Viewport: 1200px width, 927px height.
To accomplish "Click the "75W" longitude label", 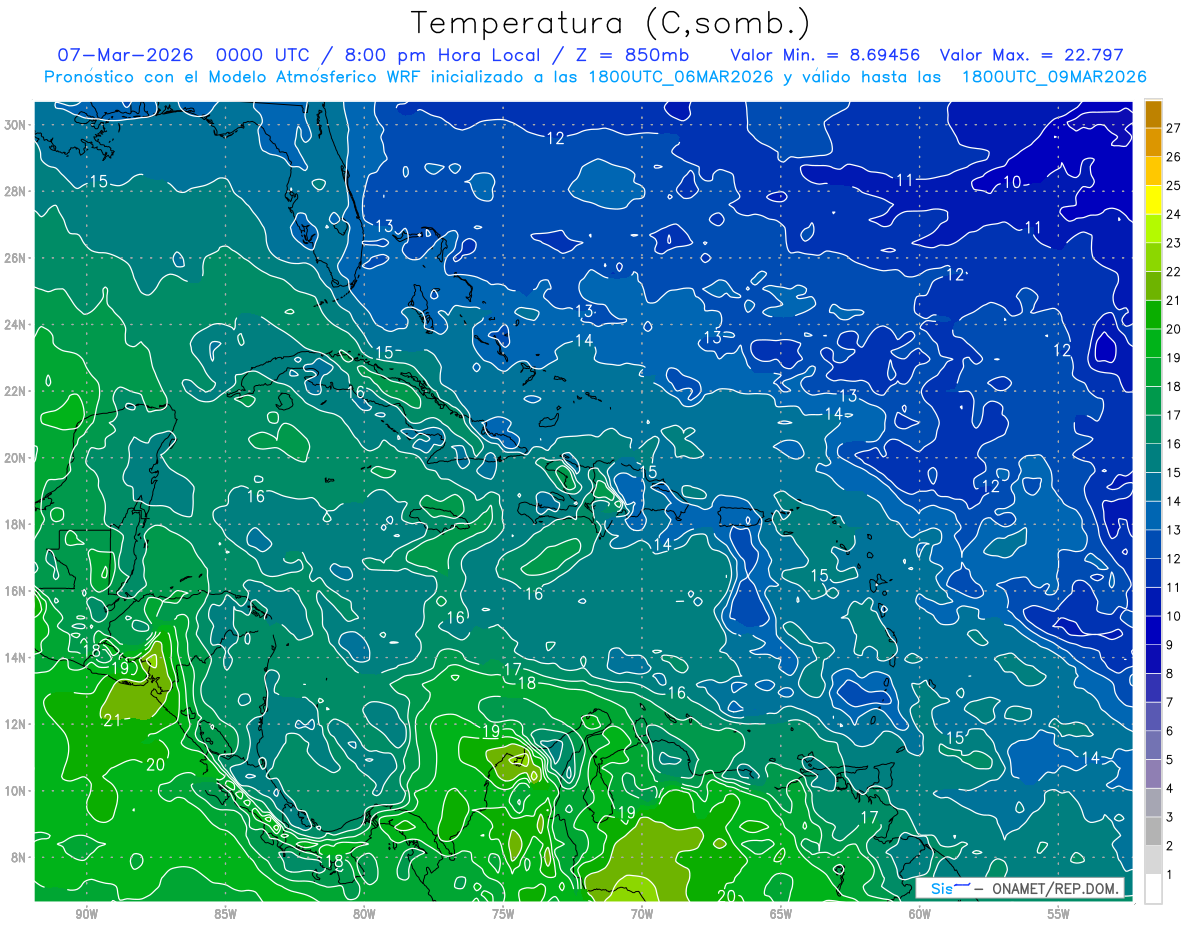I will coord(503,914).
